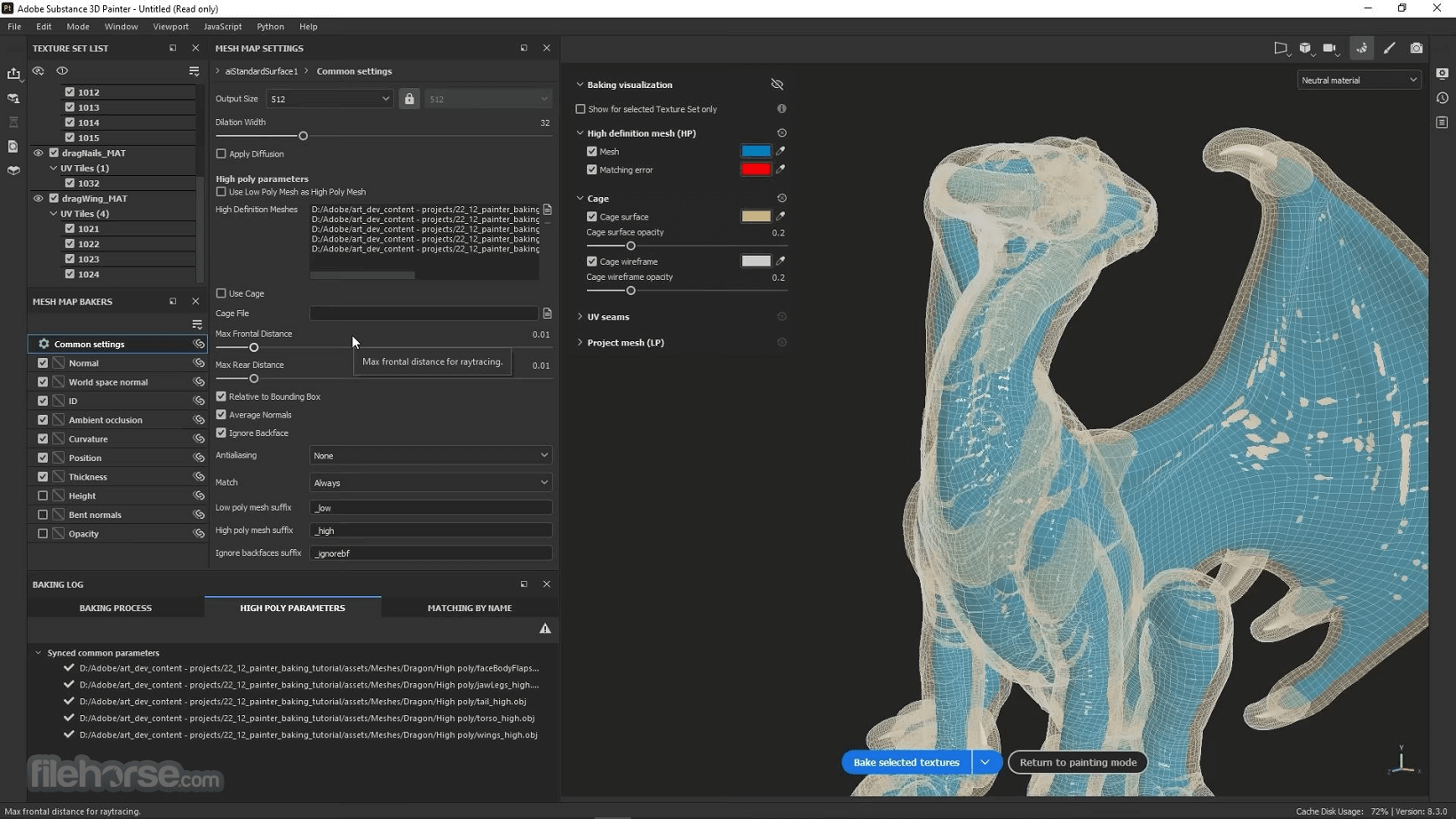Expand the UV seams section

[x=580, y=316]
